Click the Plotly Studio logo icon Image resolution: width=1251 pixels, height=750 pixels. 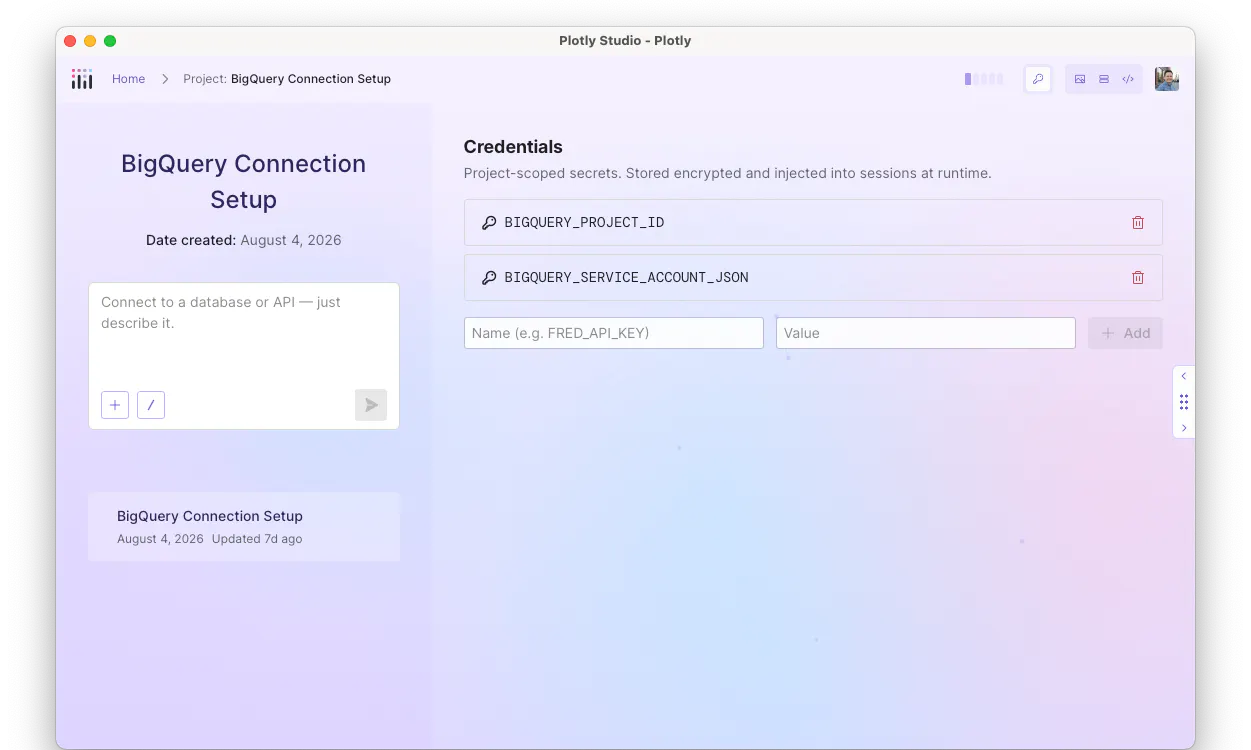[82, 79]
